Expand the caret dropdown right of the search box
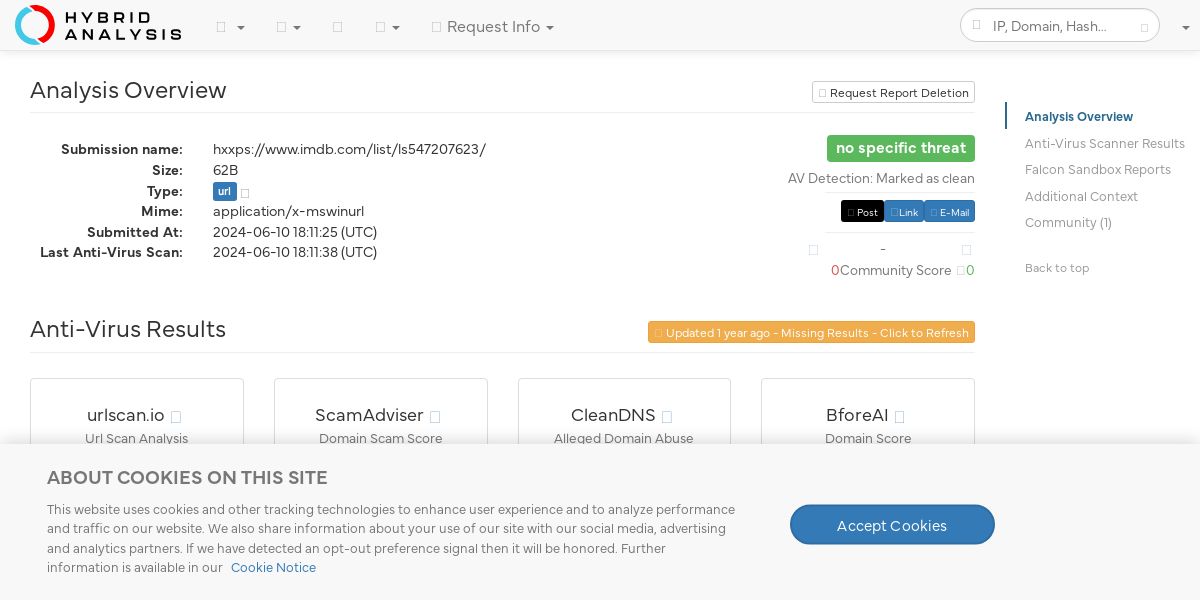The width and height of the screenshot is (1200, 600). click(1185, 27)
